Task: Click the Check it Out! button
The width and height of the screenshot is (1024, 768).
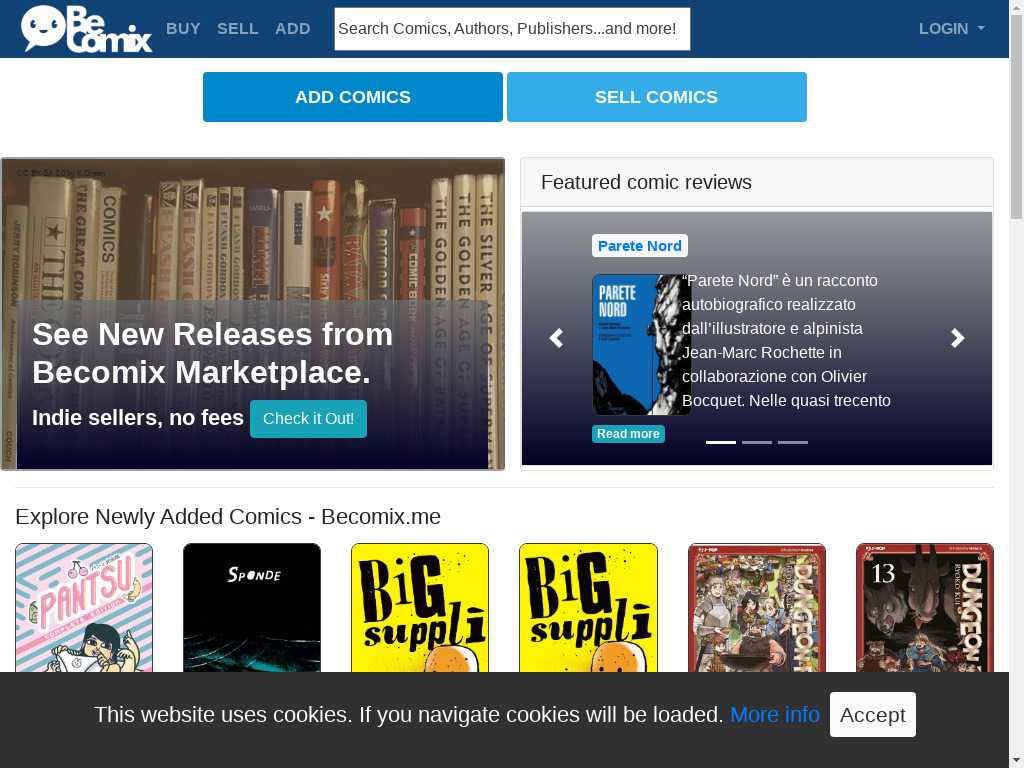Action: click(x=308, y=419)
